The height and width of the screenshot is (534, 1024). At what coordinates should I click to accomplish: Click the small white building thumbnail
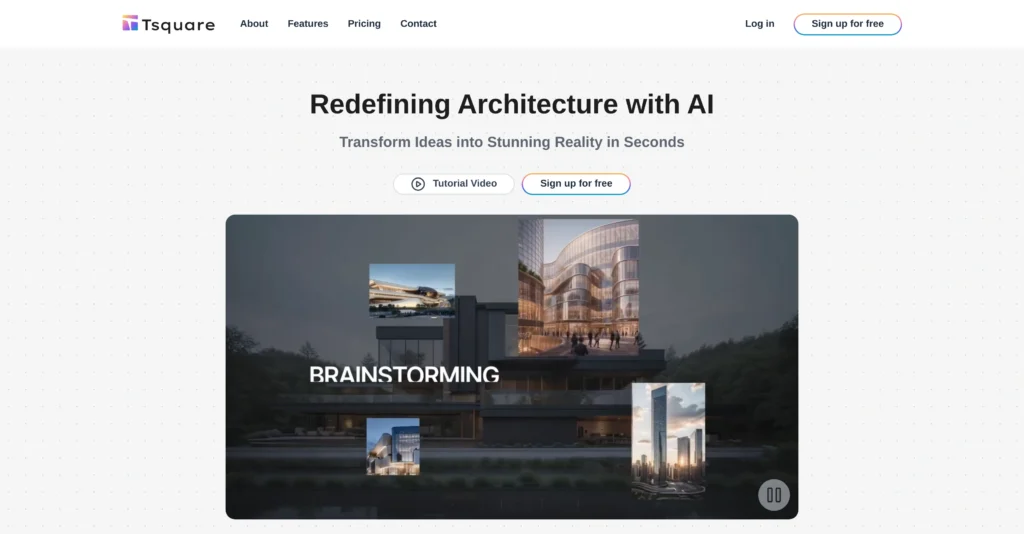393,446
